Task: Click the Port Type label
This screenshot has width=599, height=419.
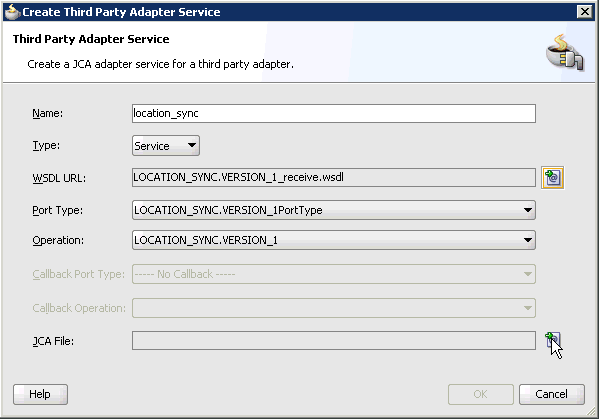Action: (x=57, y=210)
